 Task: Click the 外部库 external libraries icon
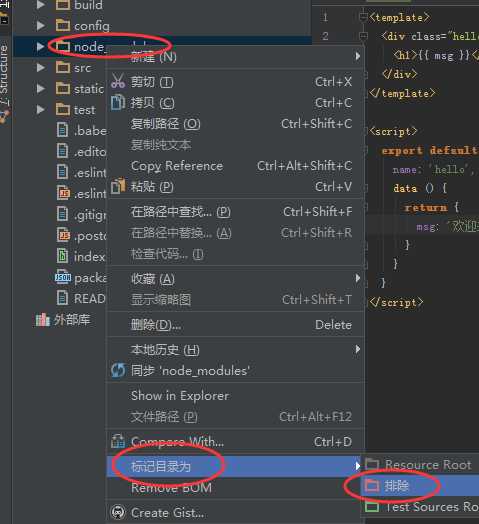[x=42, y=320]
